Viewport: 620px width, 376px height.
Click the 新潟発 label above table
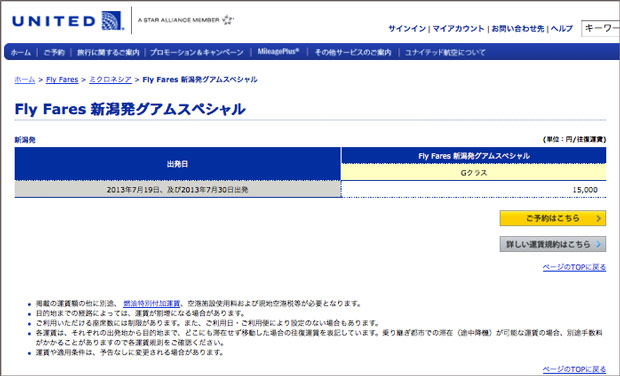[25, 140]
